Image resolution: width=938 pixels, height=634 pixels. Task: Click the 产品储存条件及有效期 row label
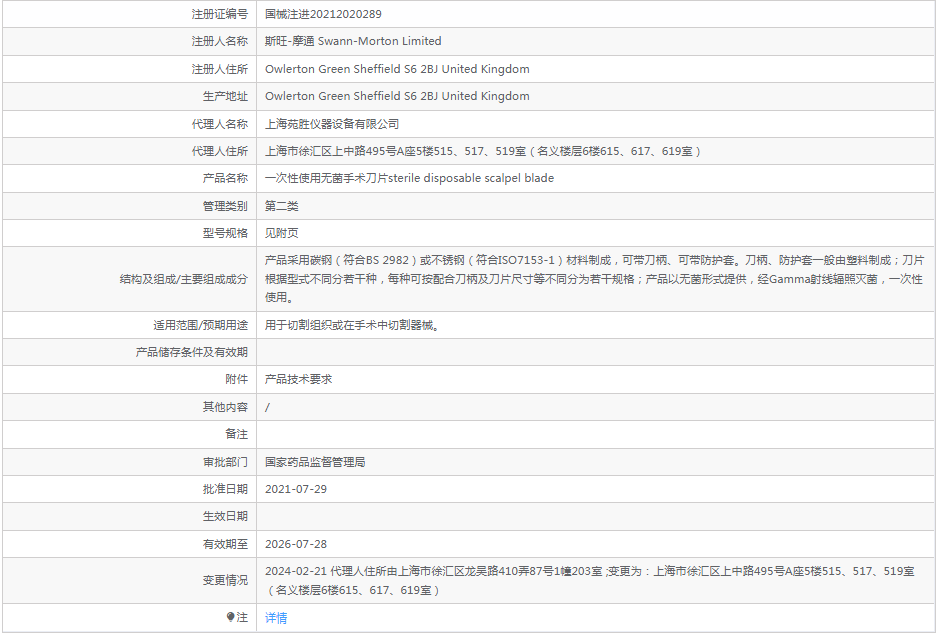tap(191, 352)
